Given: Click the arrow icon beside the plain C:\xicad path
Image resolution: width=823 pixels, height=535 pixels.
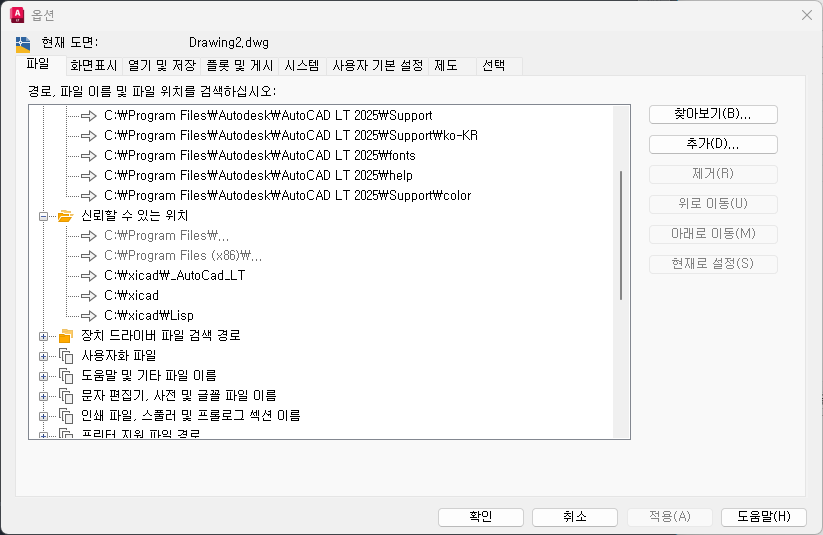Looking at the screenshot, I should [x=89, y=296].
